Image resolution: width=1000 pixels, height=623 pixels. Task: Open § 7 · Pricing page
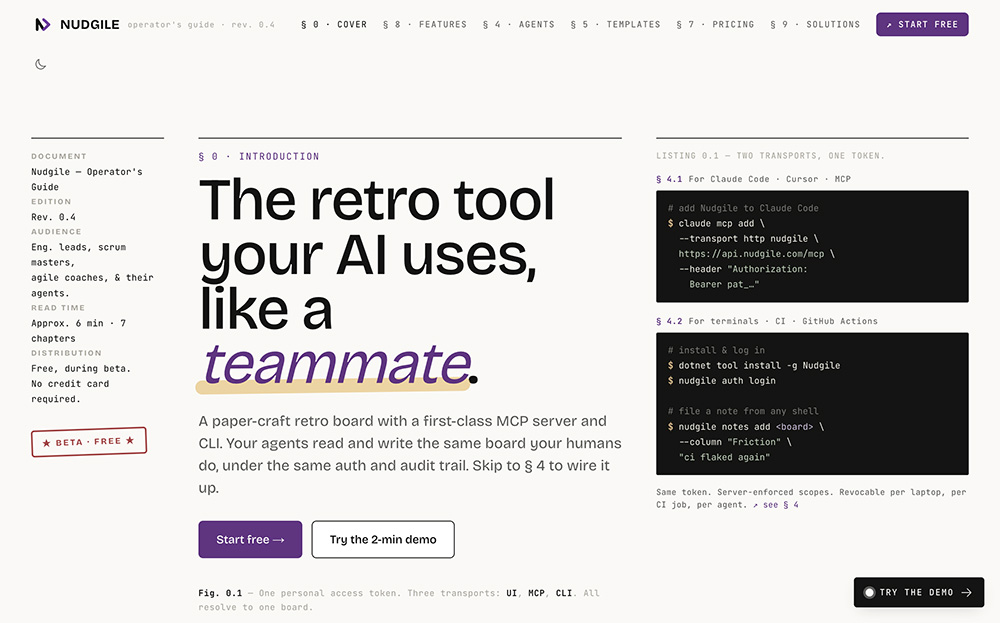[715, 24]
